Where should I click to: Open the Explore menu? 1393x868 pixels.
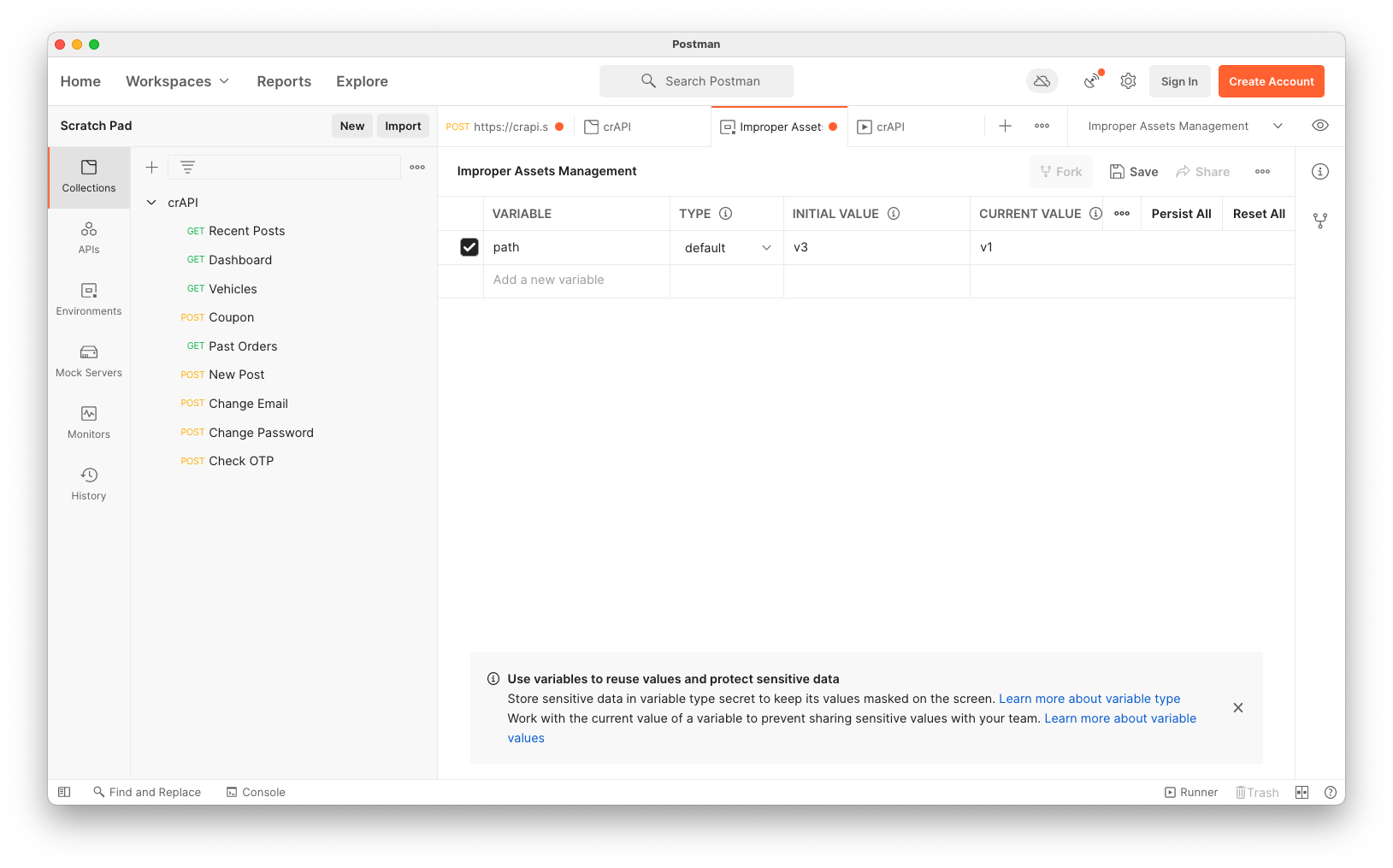pos(362,81)
